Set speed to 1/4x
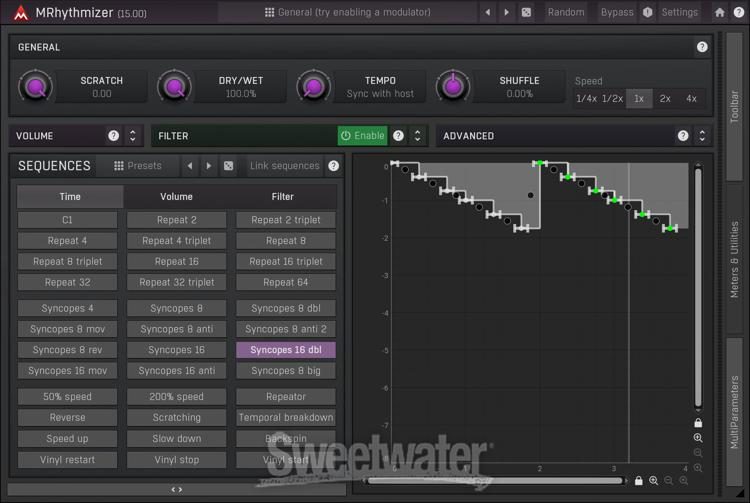 (x=586, y=98)
